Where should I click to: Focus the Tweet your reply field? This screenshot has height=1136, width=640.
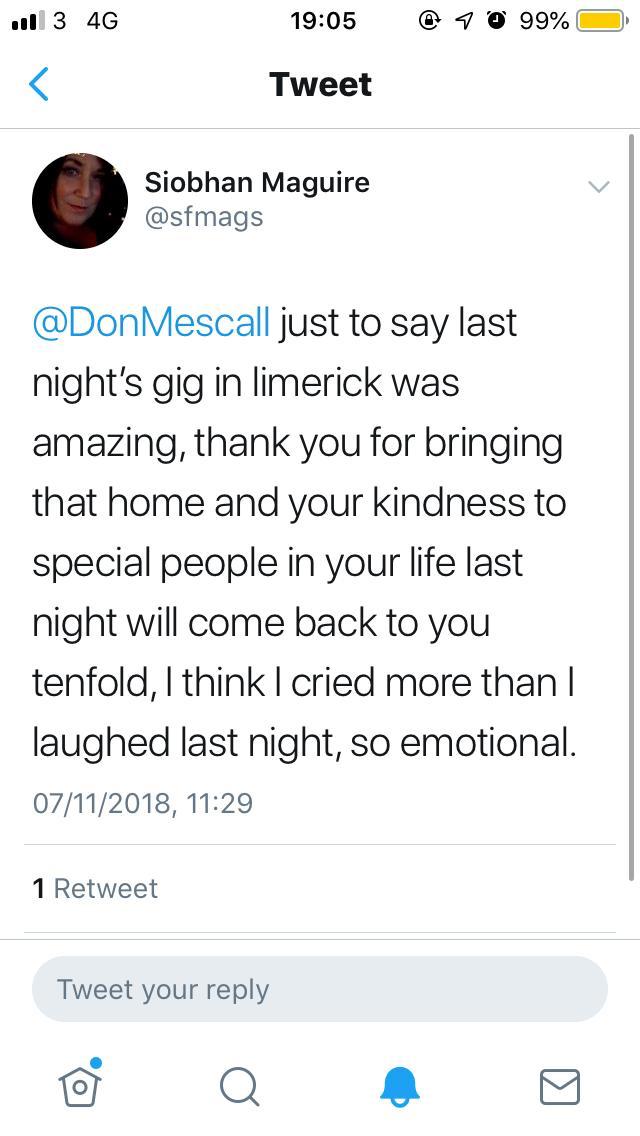320,989
